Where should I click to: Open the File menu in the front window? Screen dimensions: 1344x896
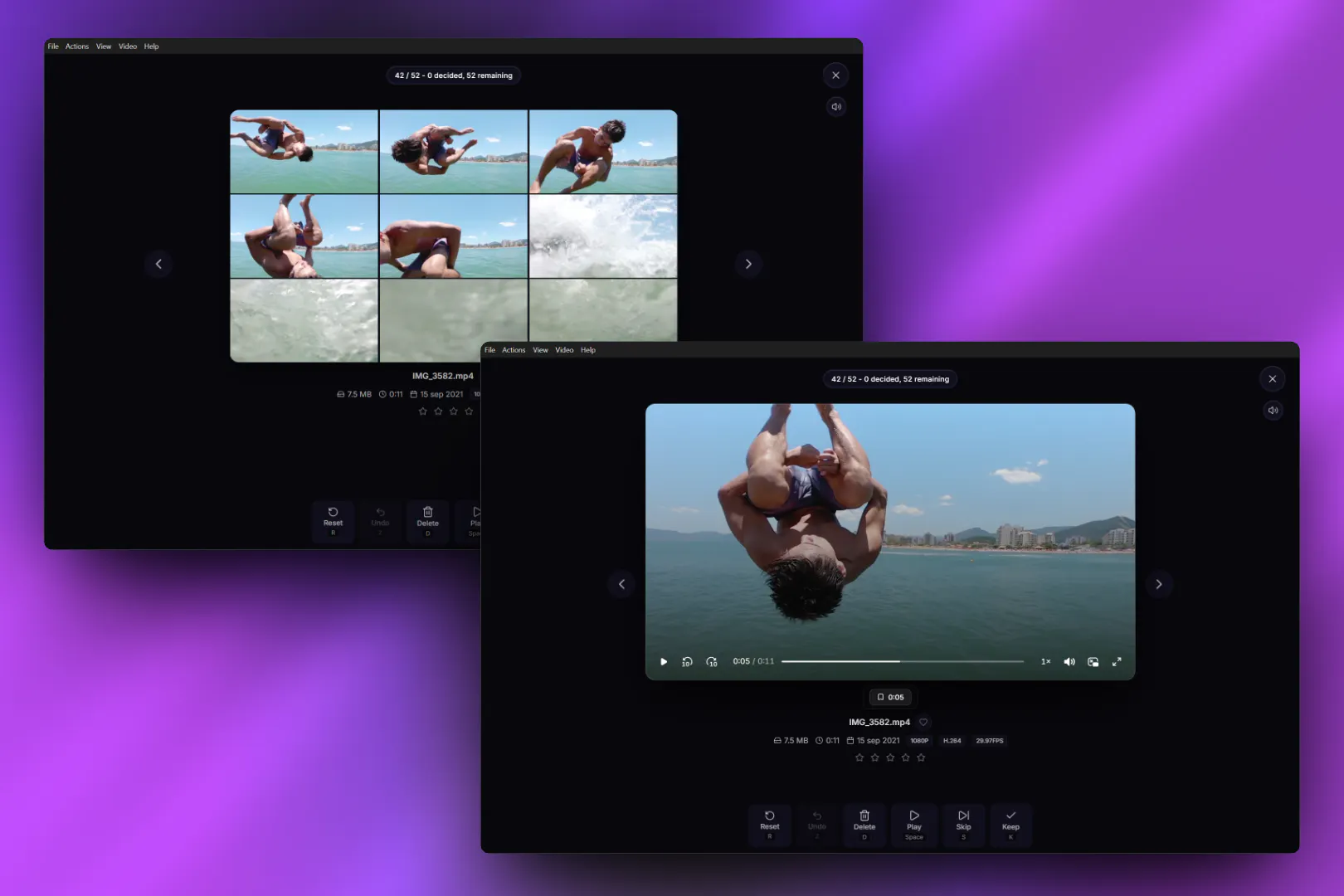click(489, 350)
